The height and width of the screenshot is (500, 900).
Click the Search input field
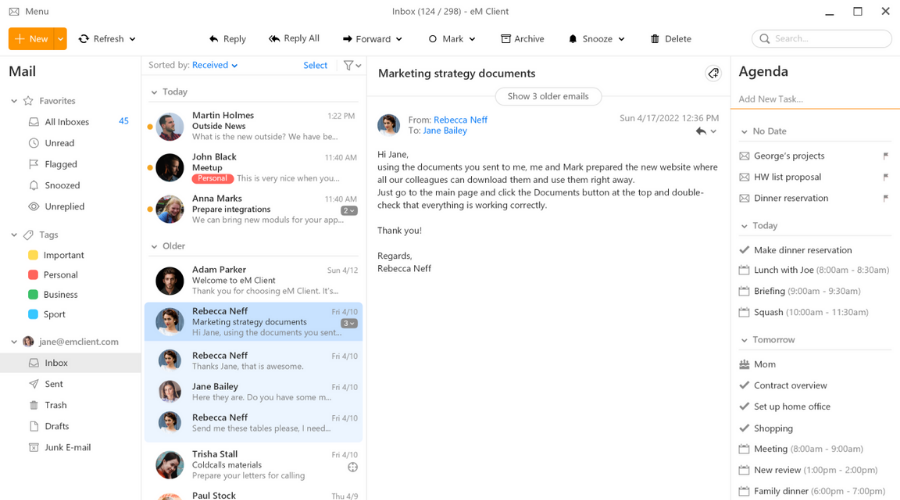(x=822, y=38)
